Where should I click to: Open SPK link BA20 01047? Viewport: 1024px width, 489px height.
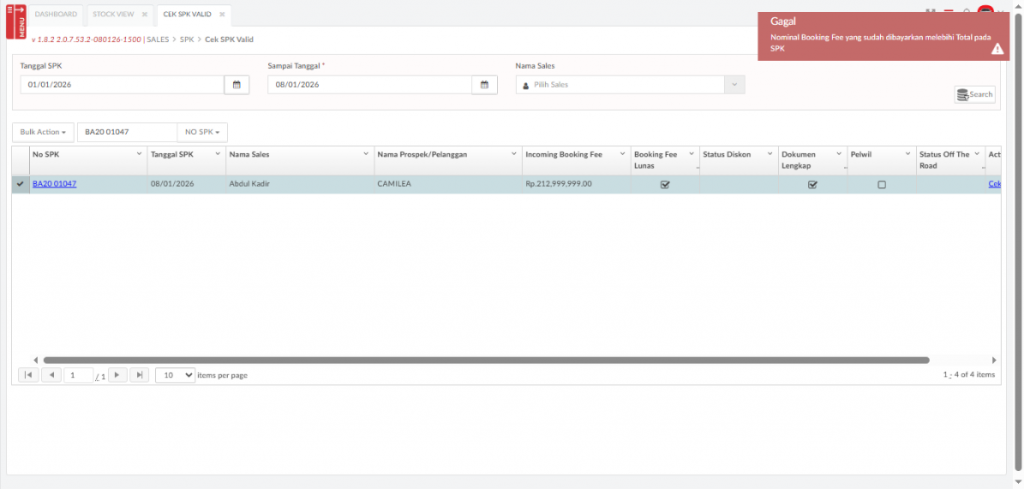point(54,184)
